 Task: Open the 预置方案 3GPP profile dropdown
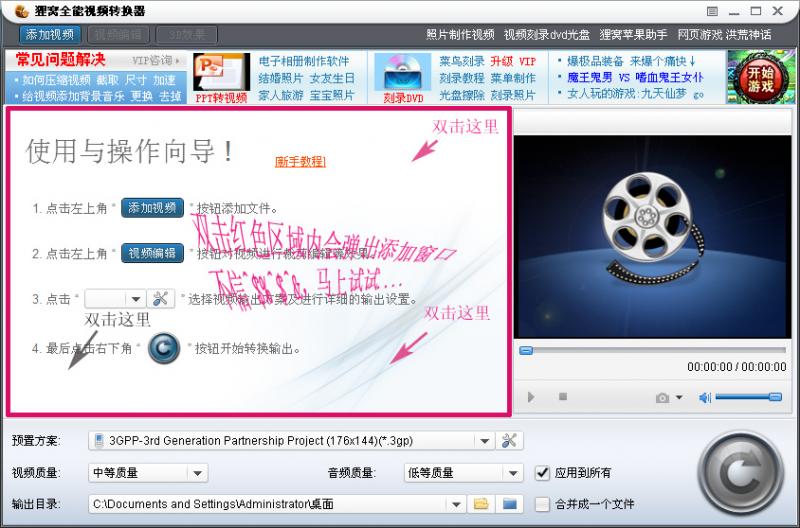pyautogui.click(x=291, y=441)
